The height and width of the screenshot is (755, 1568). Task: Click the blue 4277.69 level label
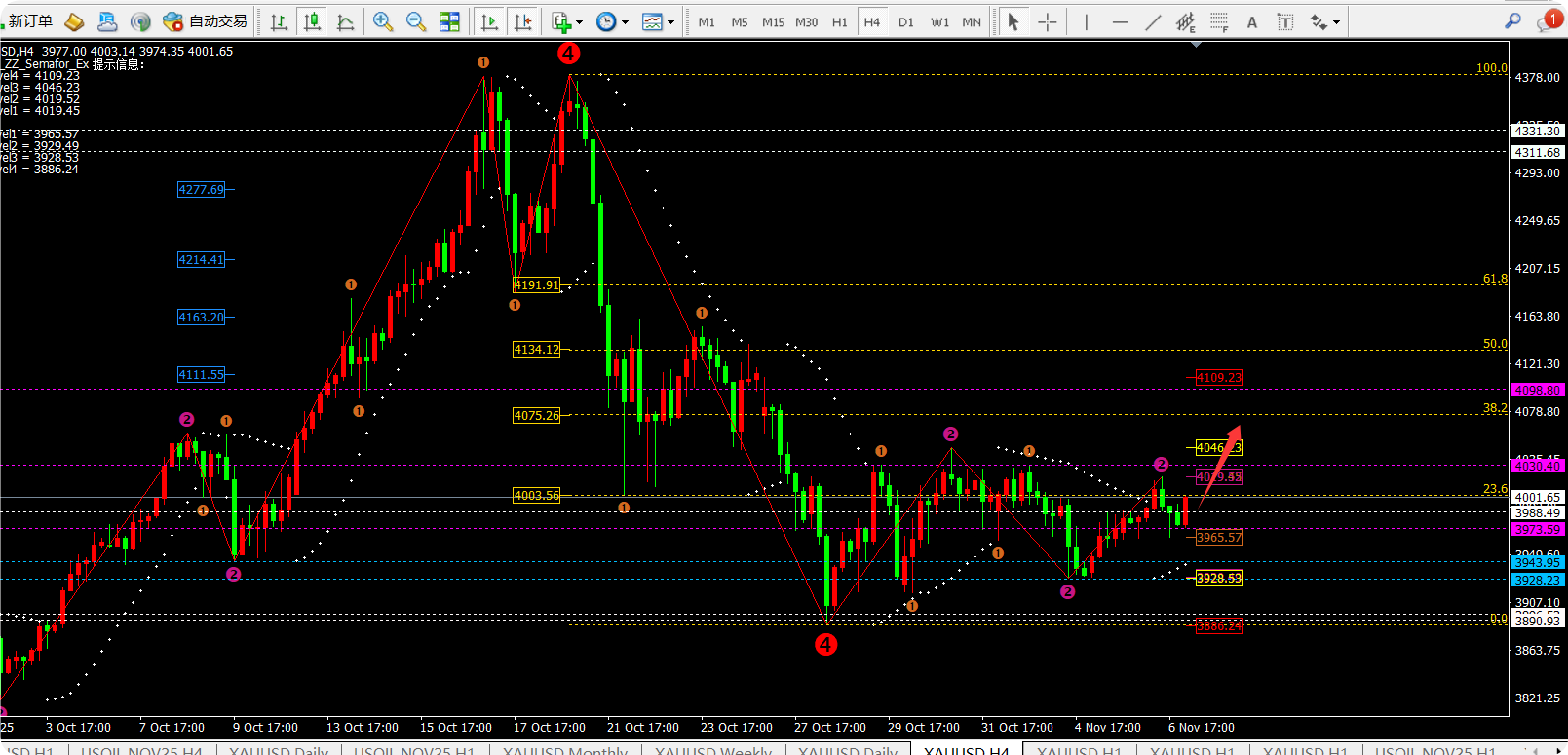tap(201, 190)
